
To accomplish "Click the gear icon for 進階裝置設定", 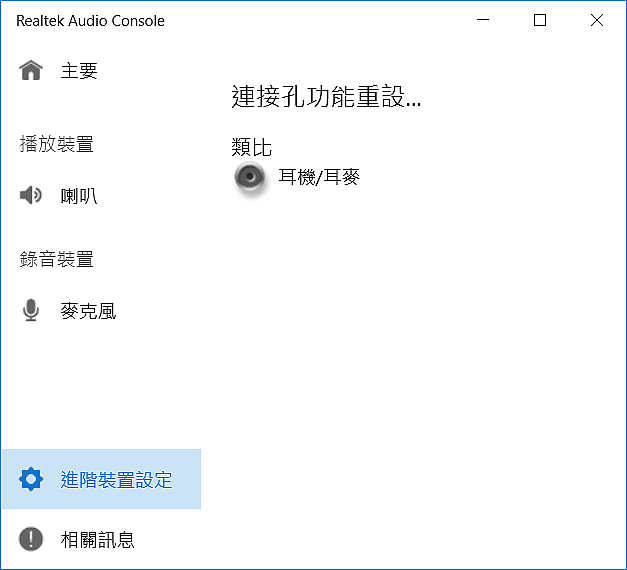I will 31,479.
